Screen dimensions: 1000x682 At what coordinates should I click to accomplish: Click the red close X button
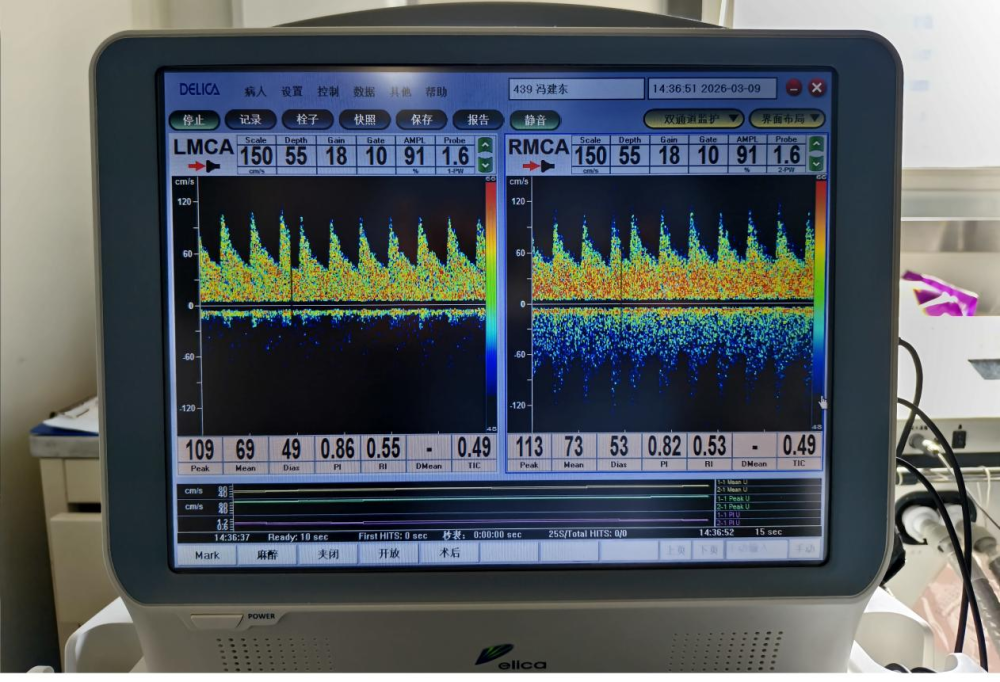tap(816, 88)
